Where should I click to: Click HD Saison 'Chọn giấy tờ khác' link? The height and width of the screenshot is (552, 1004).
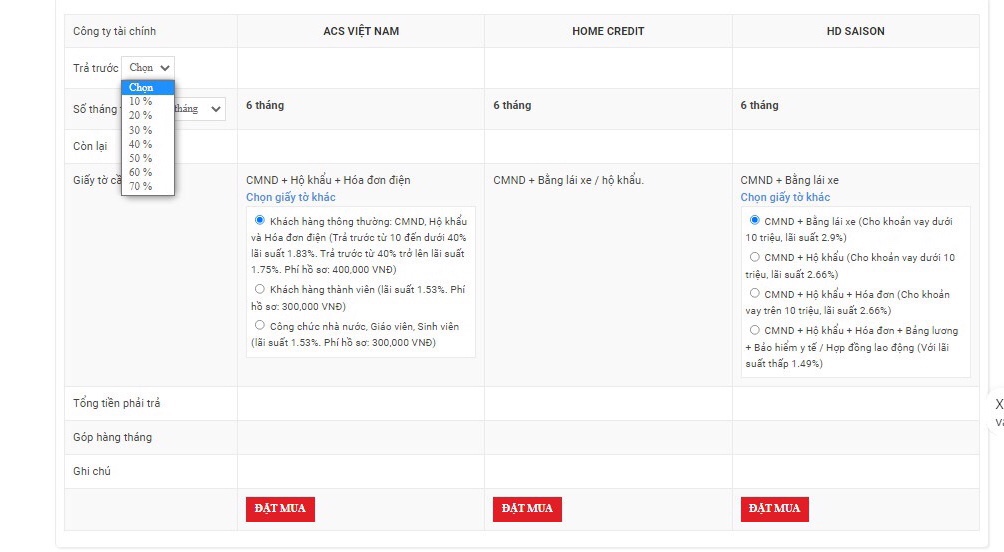(785, 197)
